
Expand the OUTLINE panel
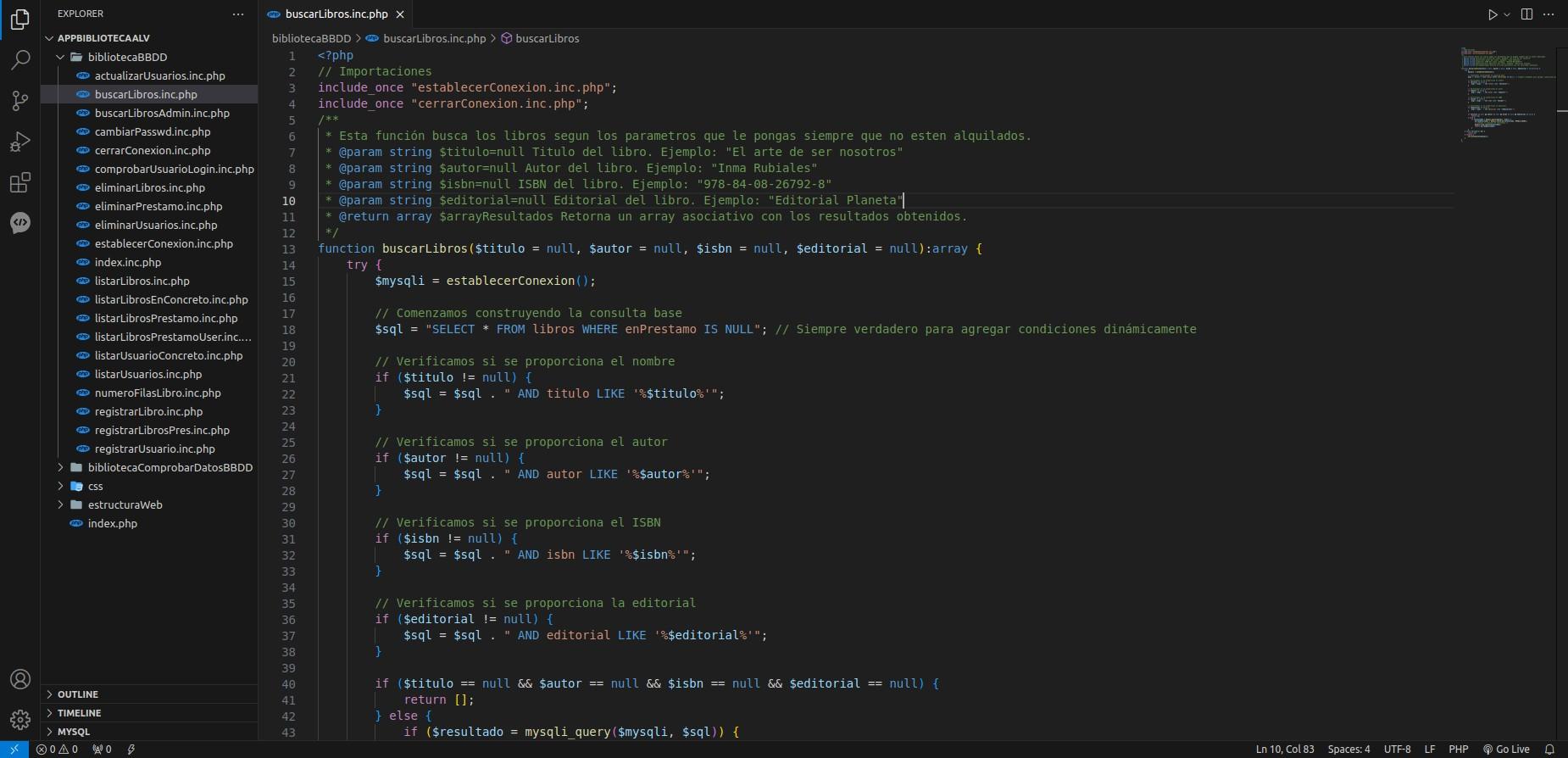click(x=149, y=694)
